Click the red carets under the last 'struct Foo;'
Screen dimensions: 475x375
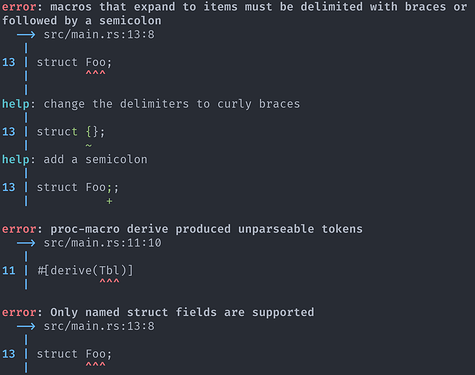pyautogui.click(x=96, y=365)
